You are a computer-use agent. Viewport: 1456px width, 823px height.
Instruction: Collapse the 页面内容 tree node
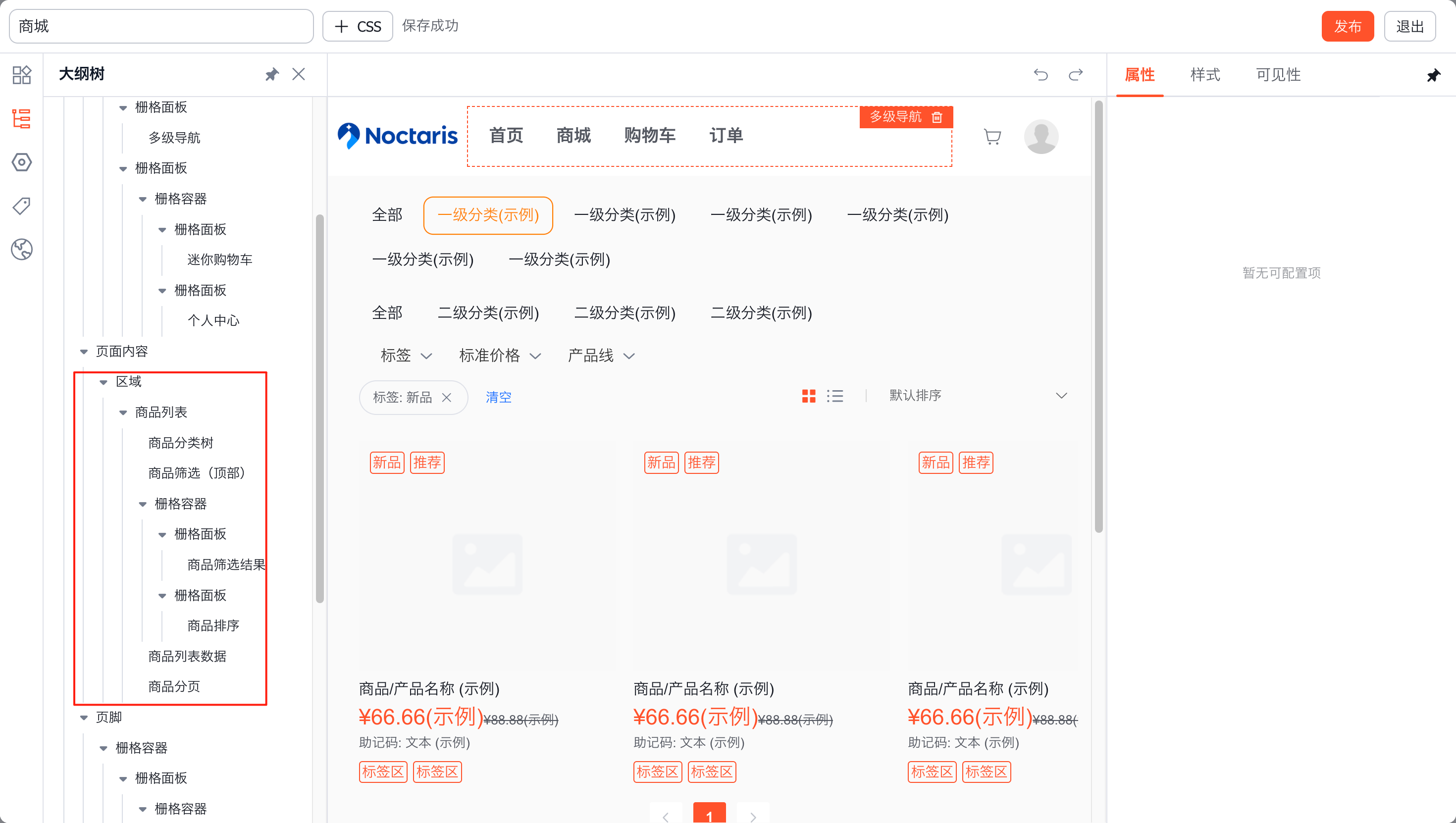84,352
